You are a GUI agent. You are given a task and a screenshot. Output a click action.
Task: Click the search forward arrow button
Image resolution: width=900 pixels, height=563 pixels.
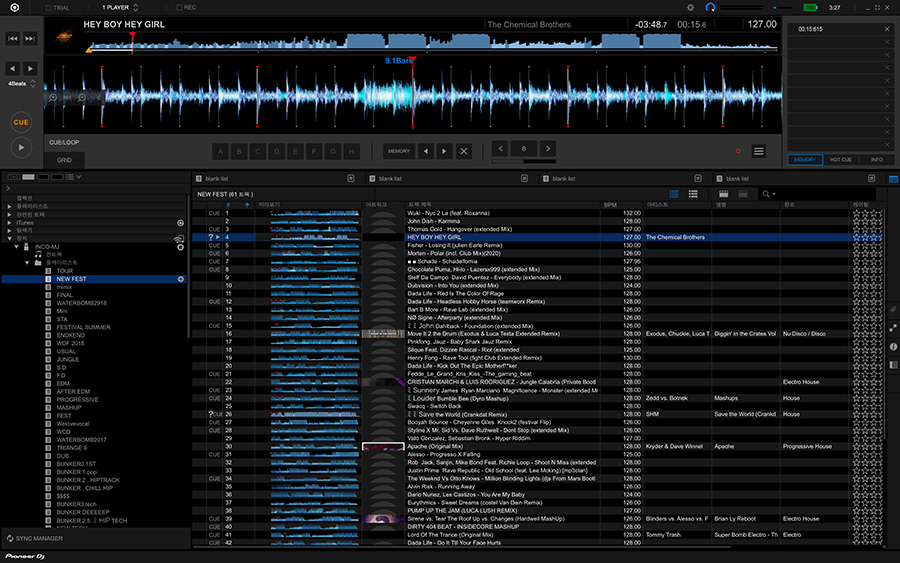(30, 68)
